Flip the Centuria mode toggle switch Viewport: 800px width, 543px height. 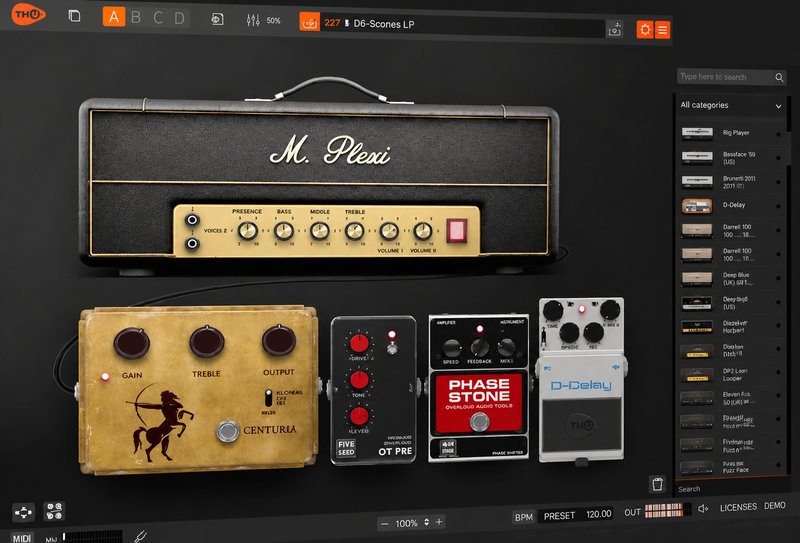(x=268, y=398)
